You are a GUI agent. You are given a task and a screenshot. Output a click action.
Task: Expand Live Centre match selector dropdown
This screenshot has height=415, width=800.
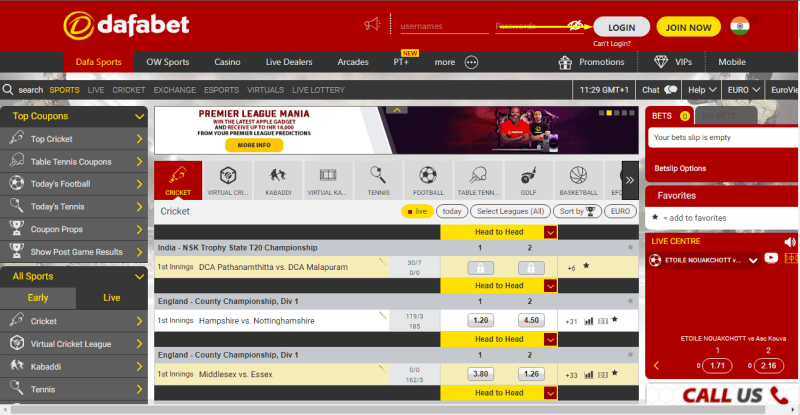pyautogui.click(x=753, y=260)
